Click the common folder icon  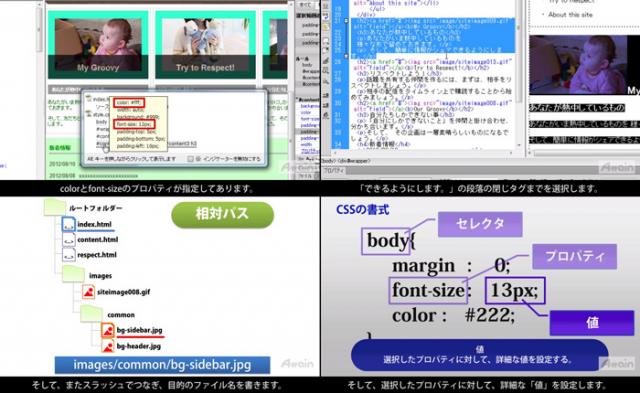(x=91, y=313)
